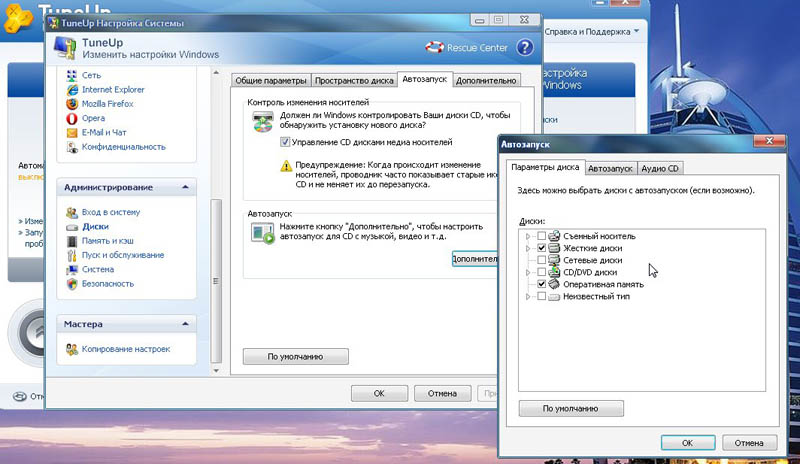
Task: Open Пуск и обслуживание settings link
Action: [x=123, y=255]
